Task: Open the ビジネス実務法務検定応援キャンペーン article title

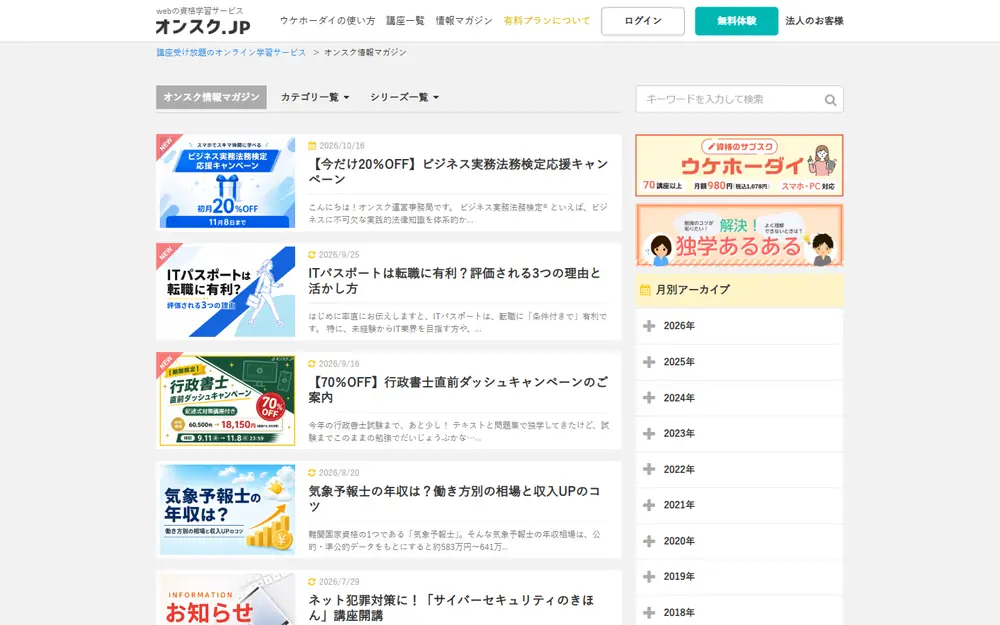Action: [458, 172]
